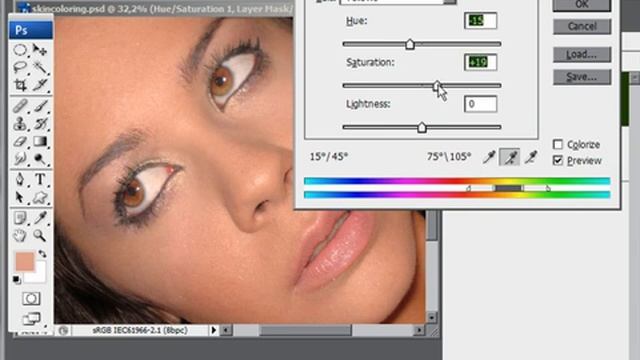Click the skincoloring.psd title bar

[x=153, y=8]
